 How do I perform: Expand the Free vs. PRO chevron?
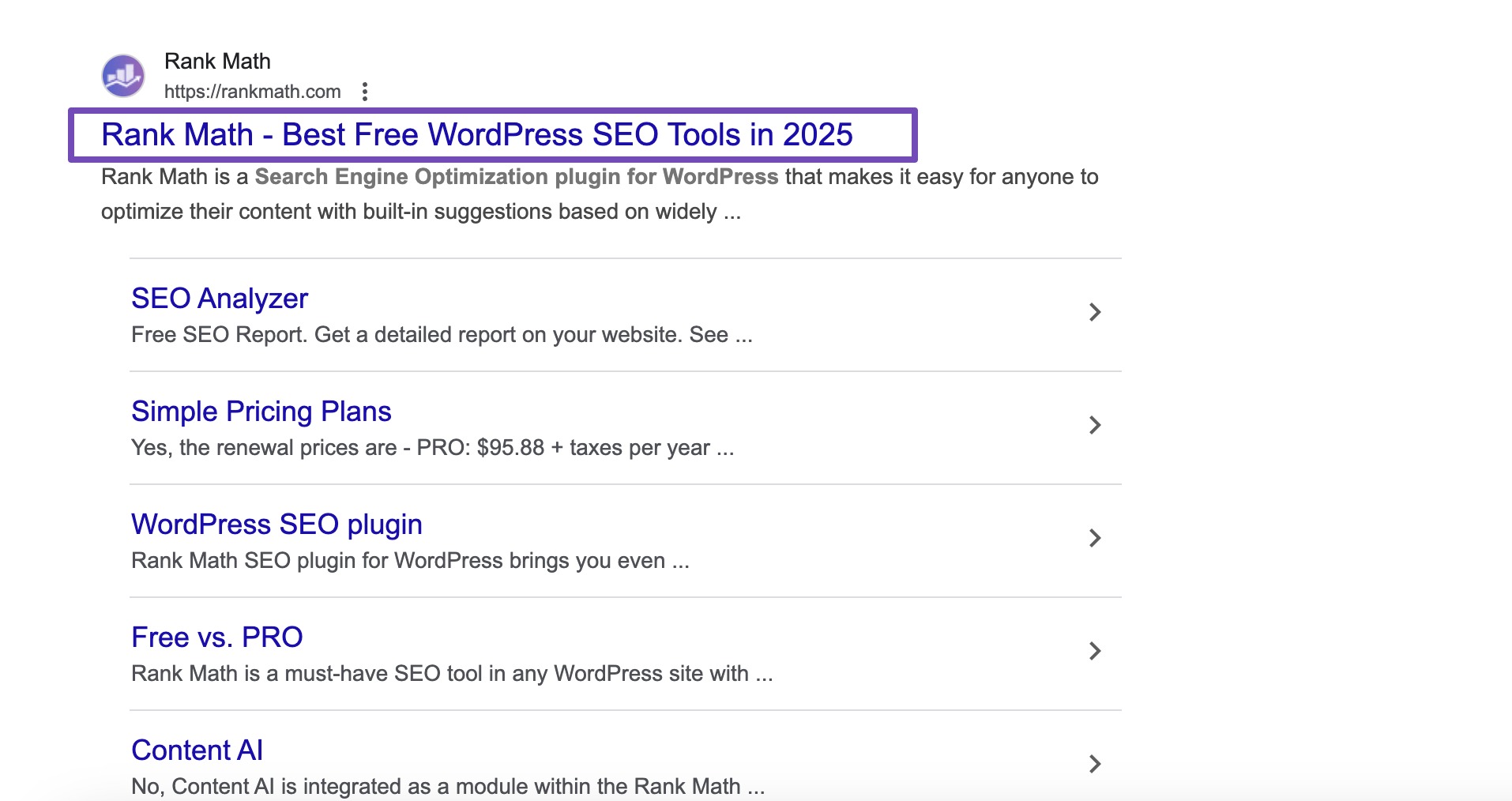(1094, 651)
